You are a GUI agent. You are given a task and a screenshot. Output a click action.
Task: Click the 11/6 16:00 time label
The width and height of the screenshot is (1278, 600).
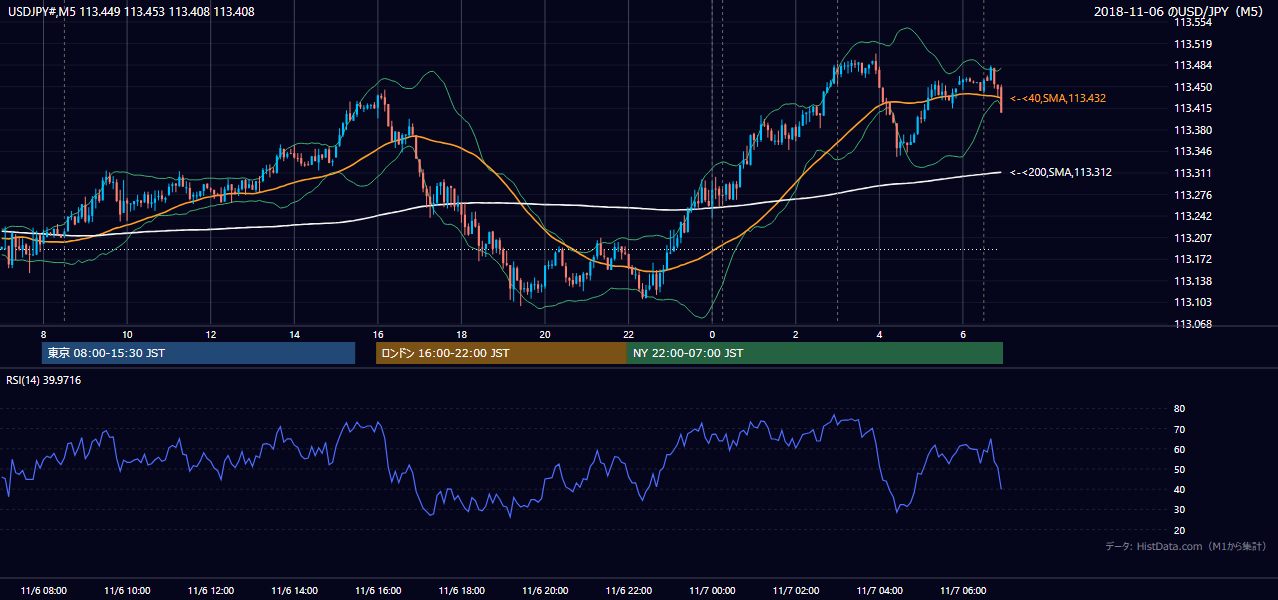pyautogui.click(x=378, y=591)
